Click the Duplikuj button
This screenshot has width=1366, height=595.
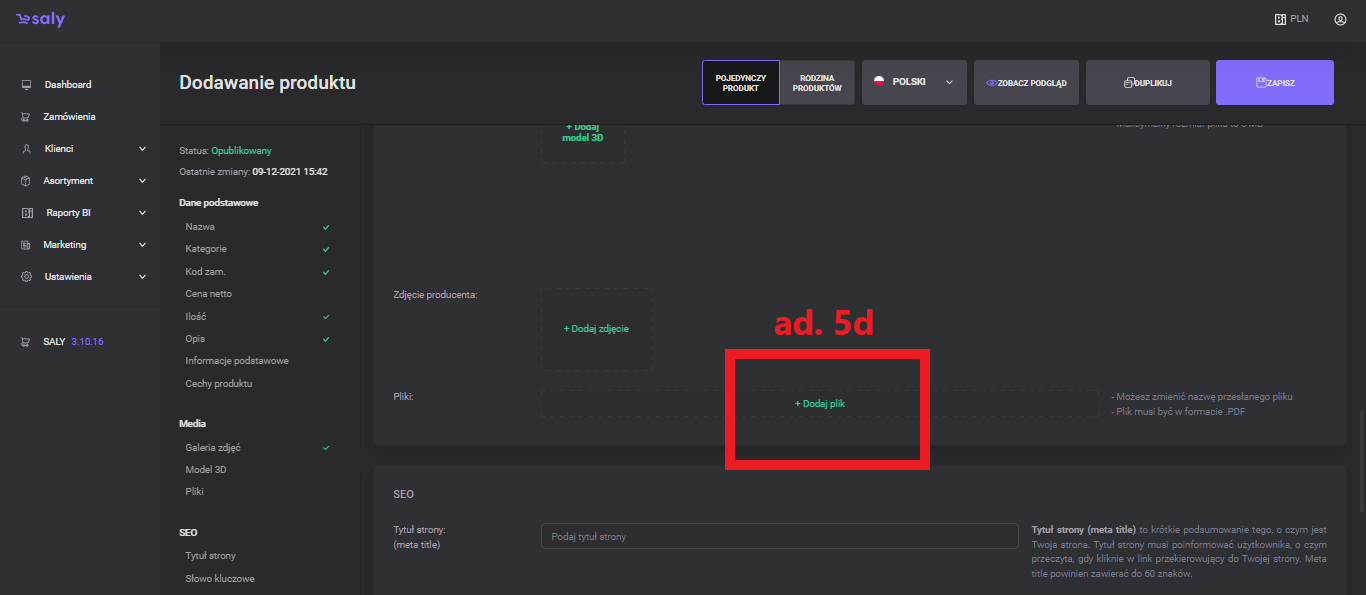coord(1147,83)
